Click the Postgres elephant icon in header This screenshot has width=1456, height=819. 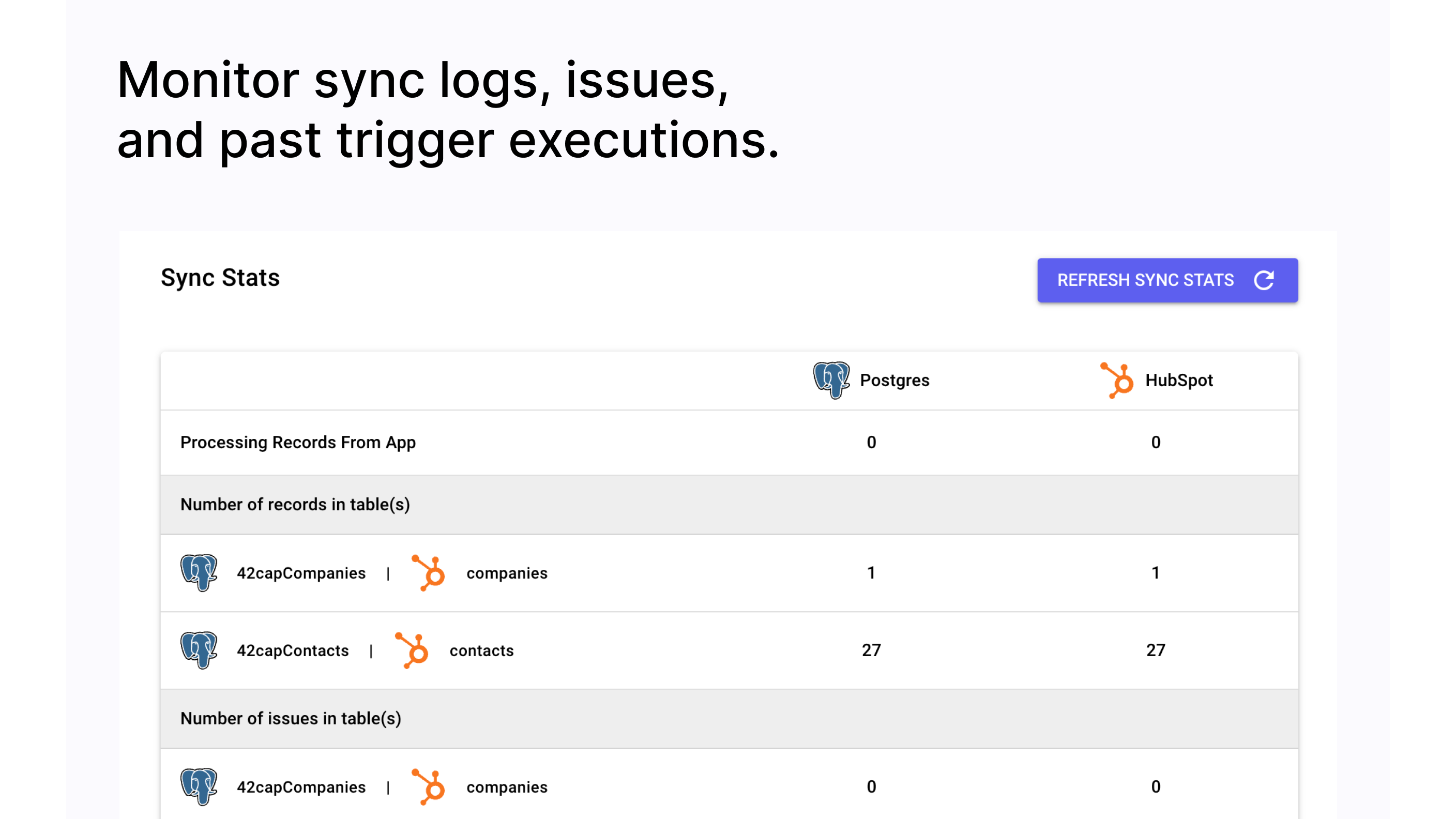831,380
